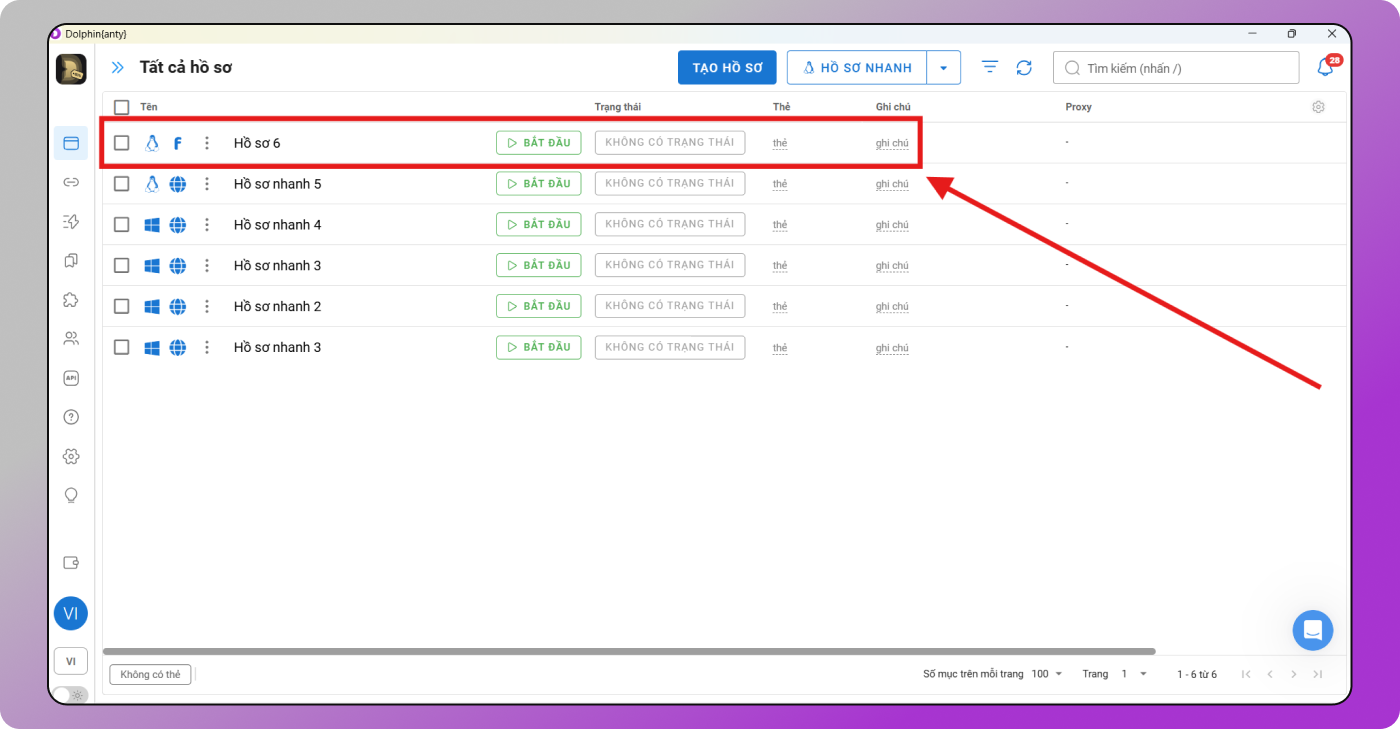
Task: Open the items per page 100 dropdown
Action: [1047, 674]
